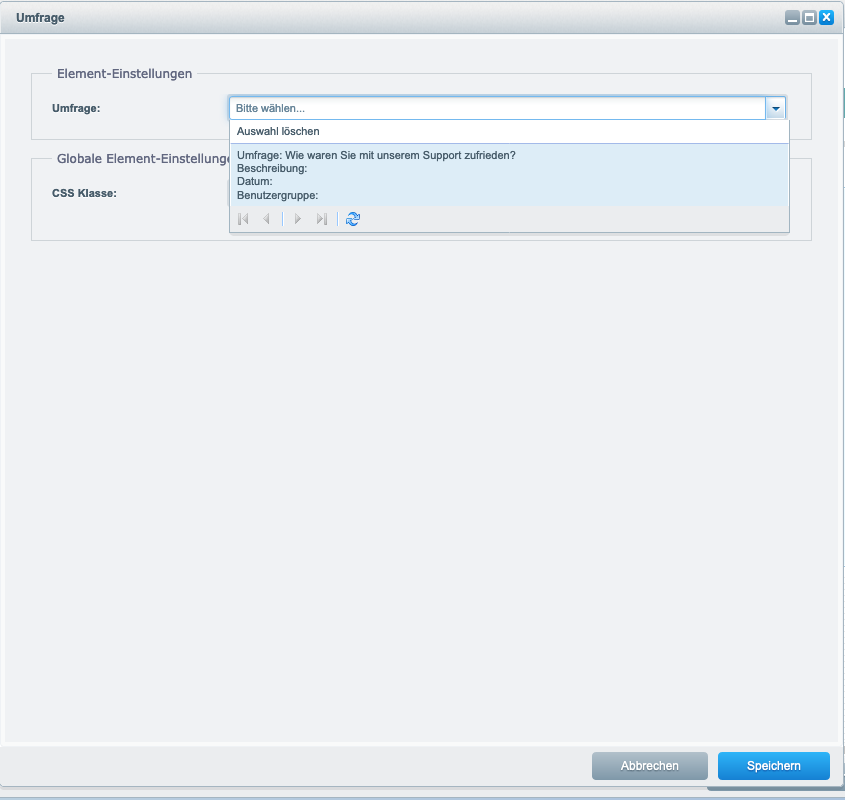Click the 'Element-Einstellungen' fieldset heading
Viewport: 845px width, 800px height.
coord(124,73)
